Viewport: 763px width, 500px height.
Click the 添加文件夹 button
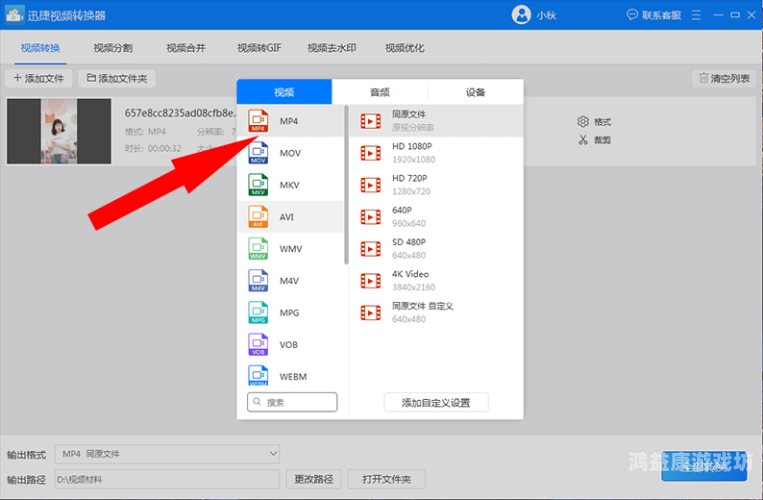tap(117, 78)
